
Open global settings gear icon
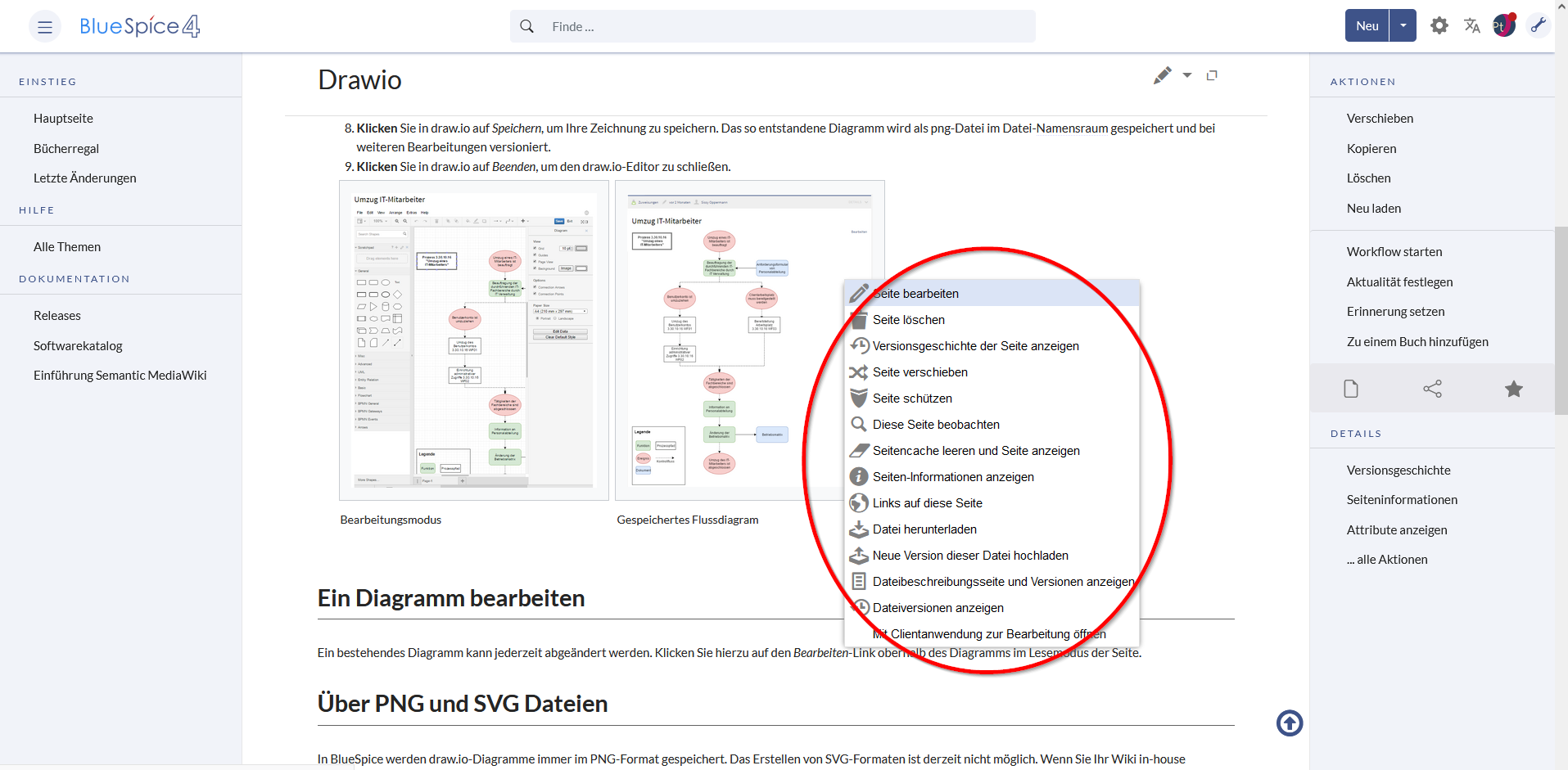click(x=1439, y=25)
